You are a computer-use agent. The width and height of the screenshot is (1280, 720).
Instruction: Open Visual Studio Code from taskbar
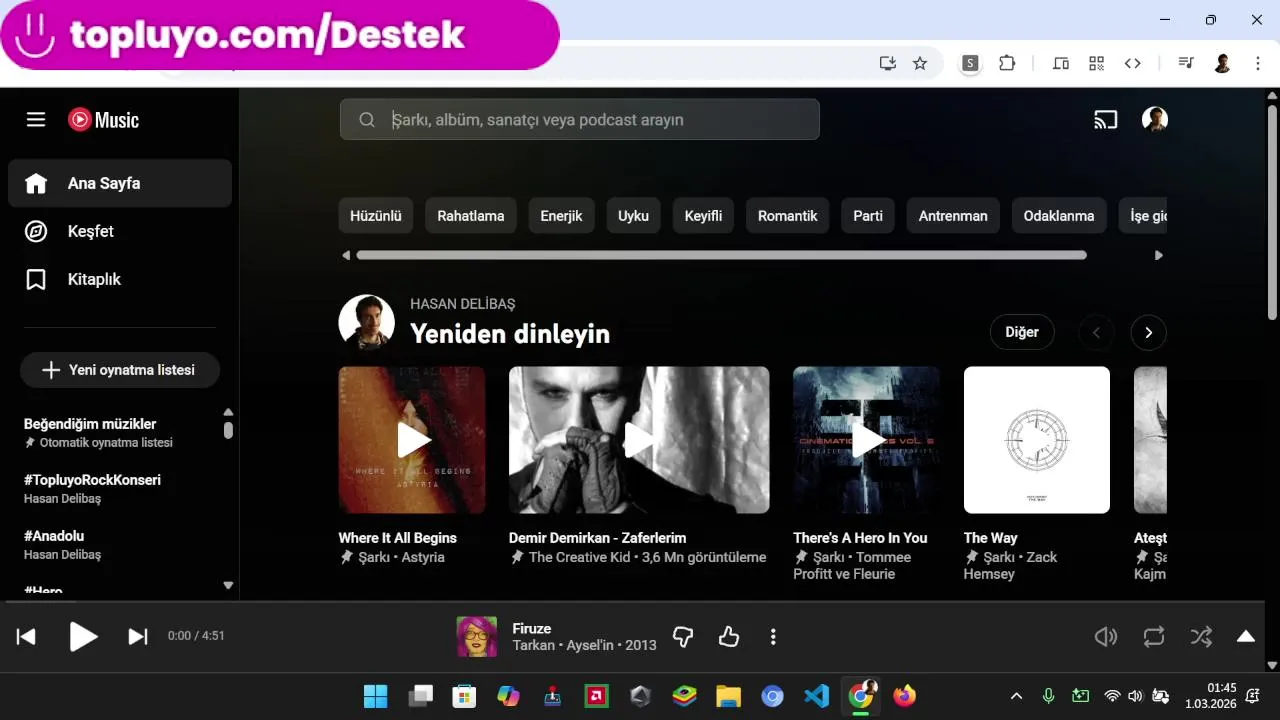click(x=816, y=696)
